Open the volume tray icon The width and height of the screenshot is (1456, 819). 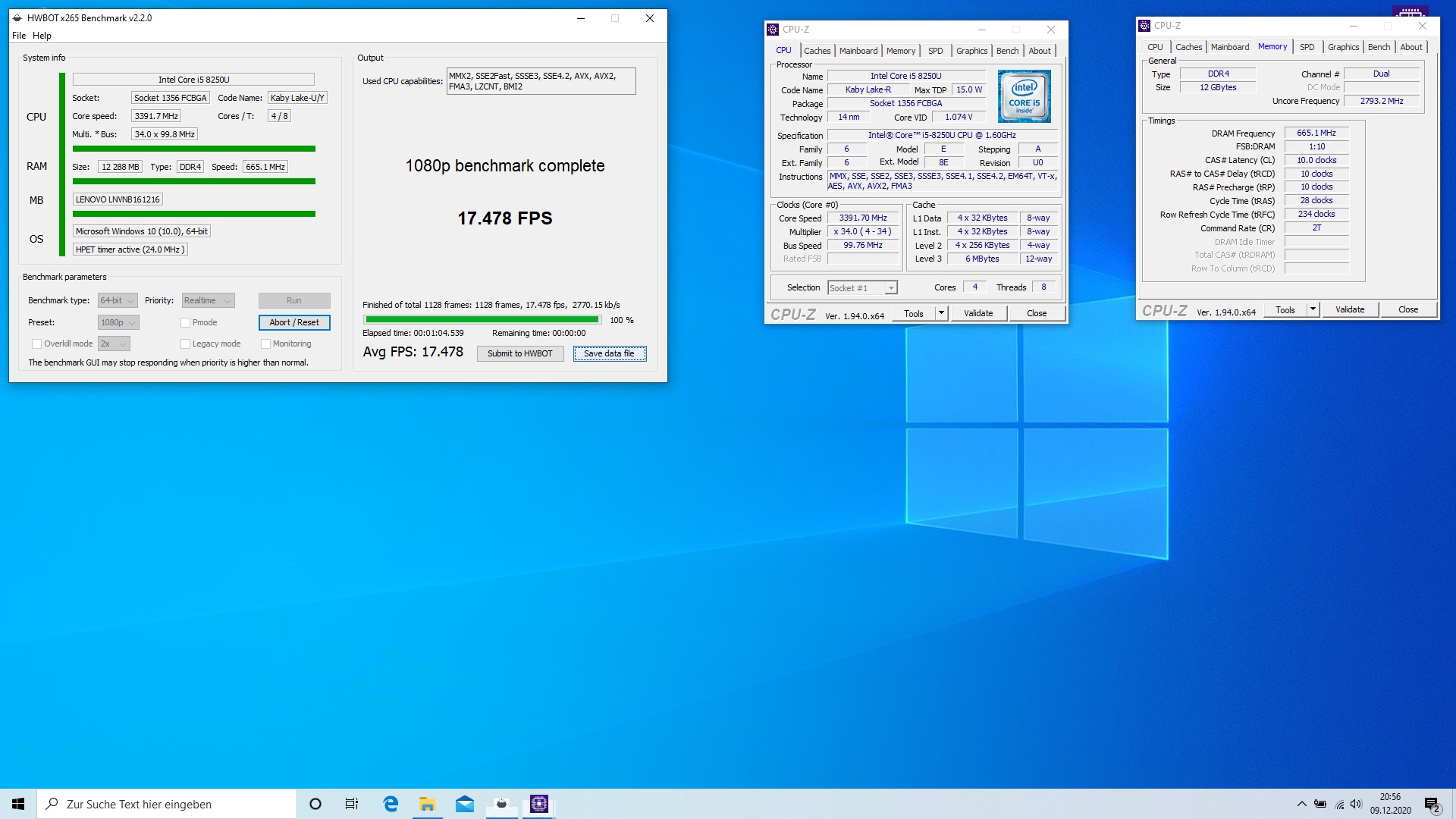pos(1356,805)
